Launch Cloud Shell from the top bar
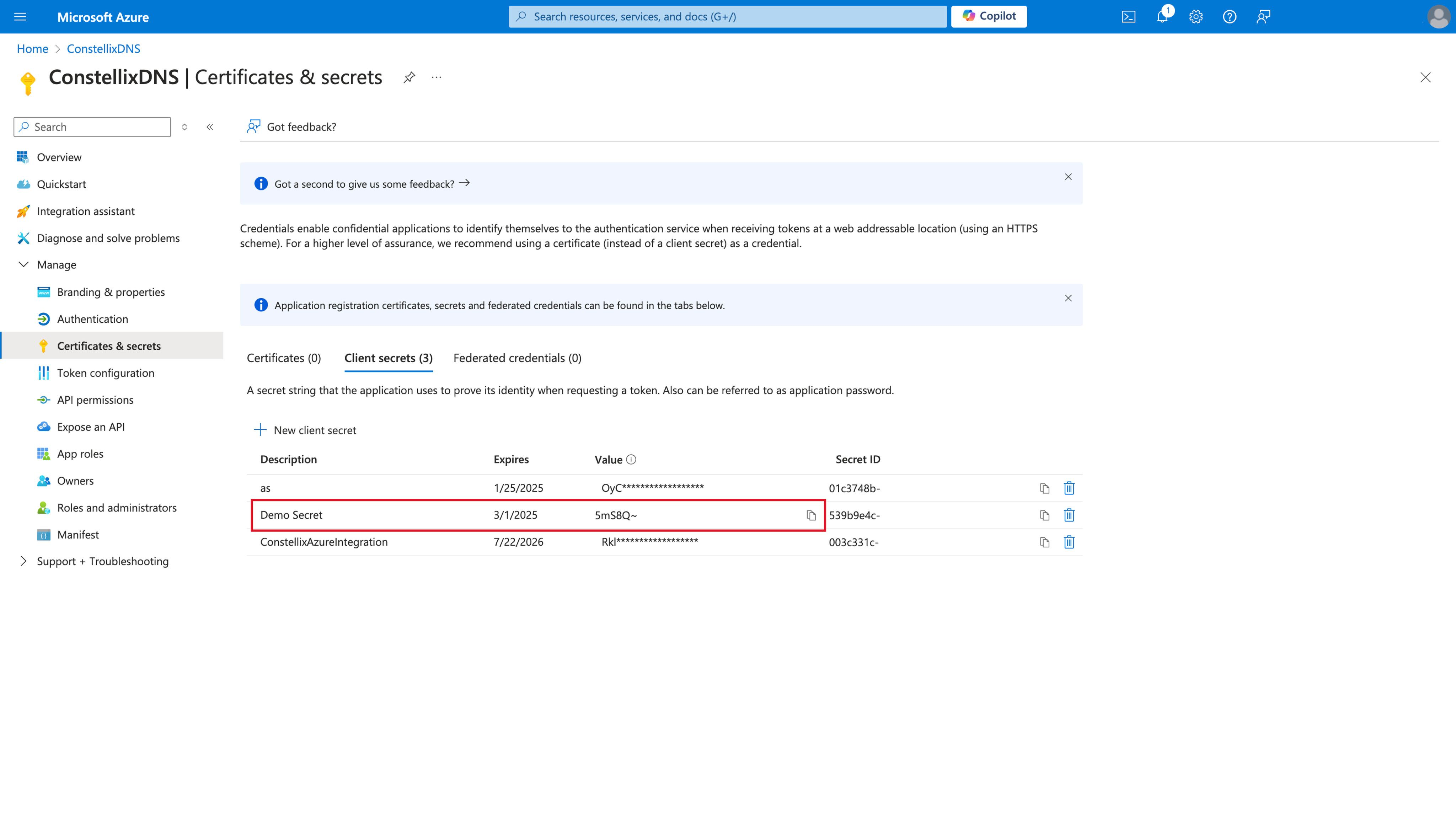Viewport: 1456px width, 836px height. pos(1128,17)
